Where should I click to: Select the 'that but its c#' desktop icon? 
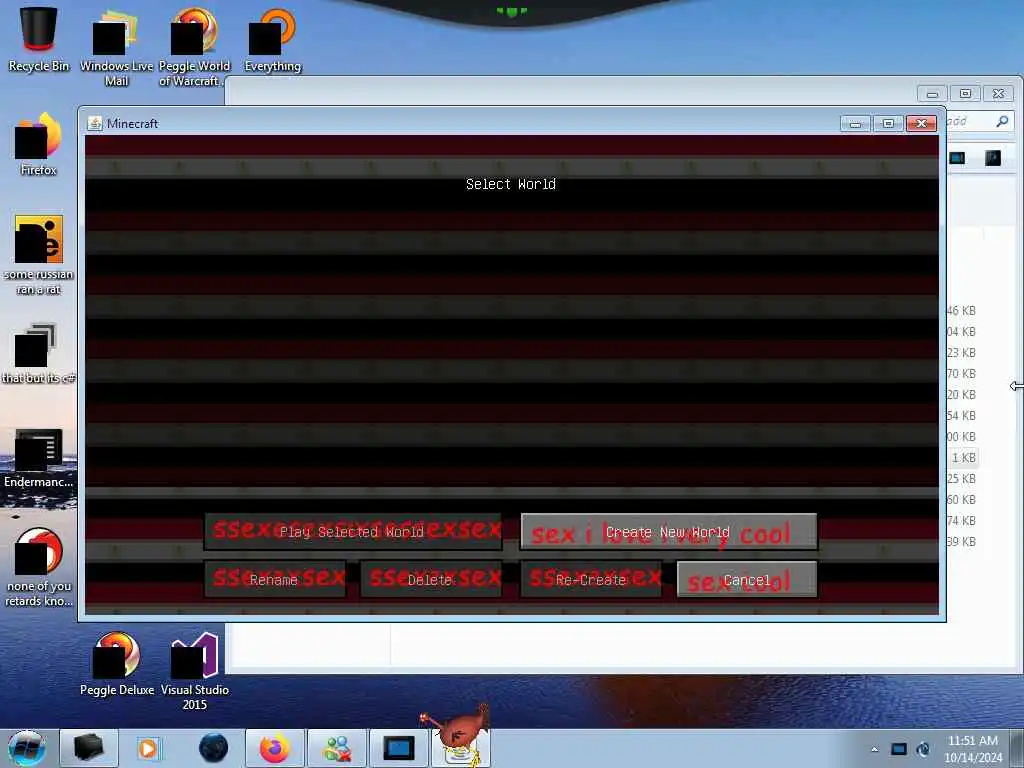(39, 353)
